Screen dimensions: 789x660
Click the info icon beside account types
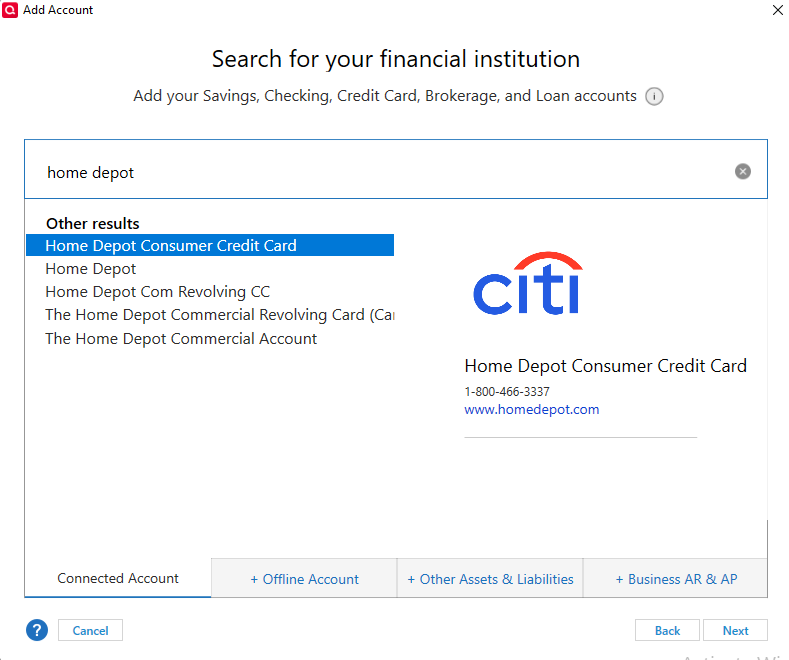click(x=654, y=96)
